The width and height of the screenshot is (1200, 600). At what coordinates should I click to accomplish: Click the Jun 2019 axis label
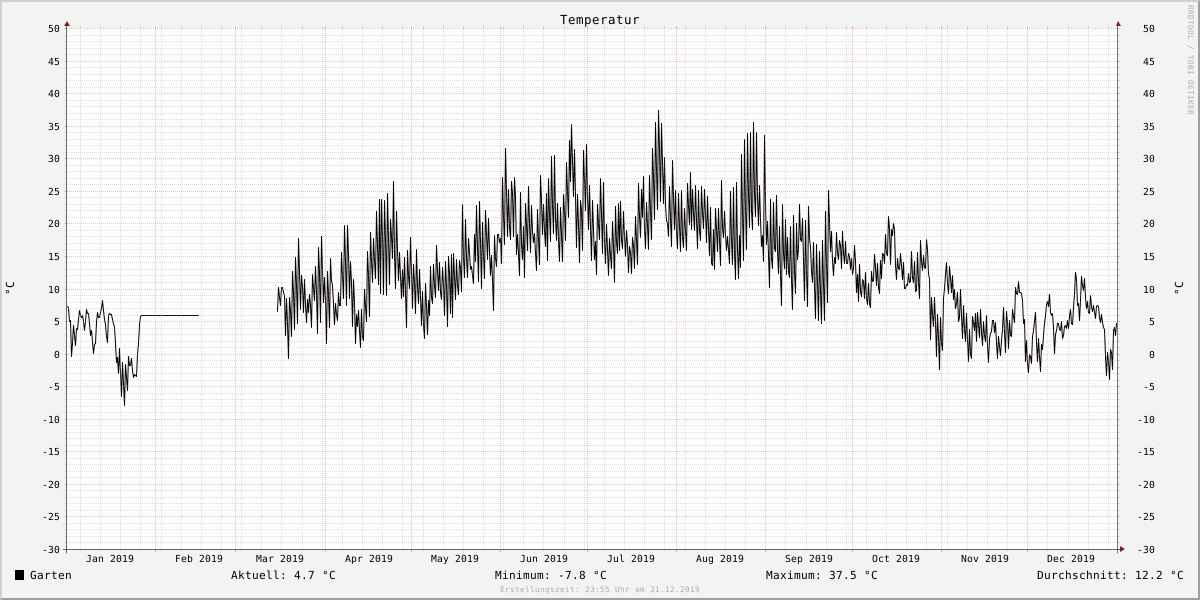(544, 559)
